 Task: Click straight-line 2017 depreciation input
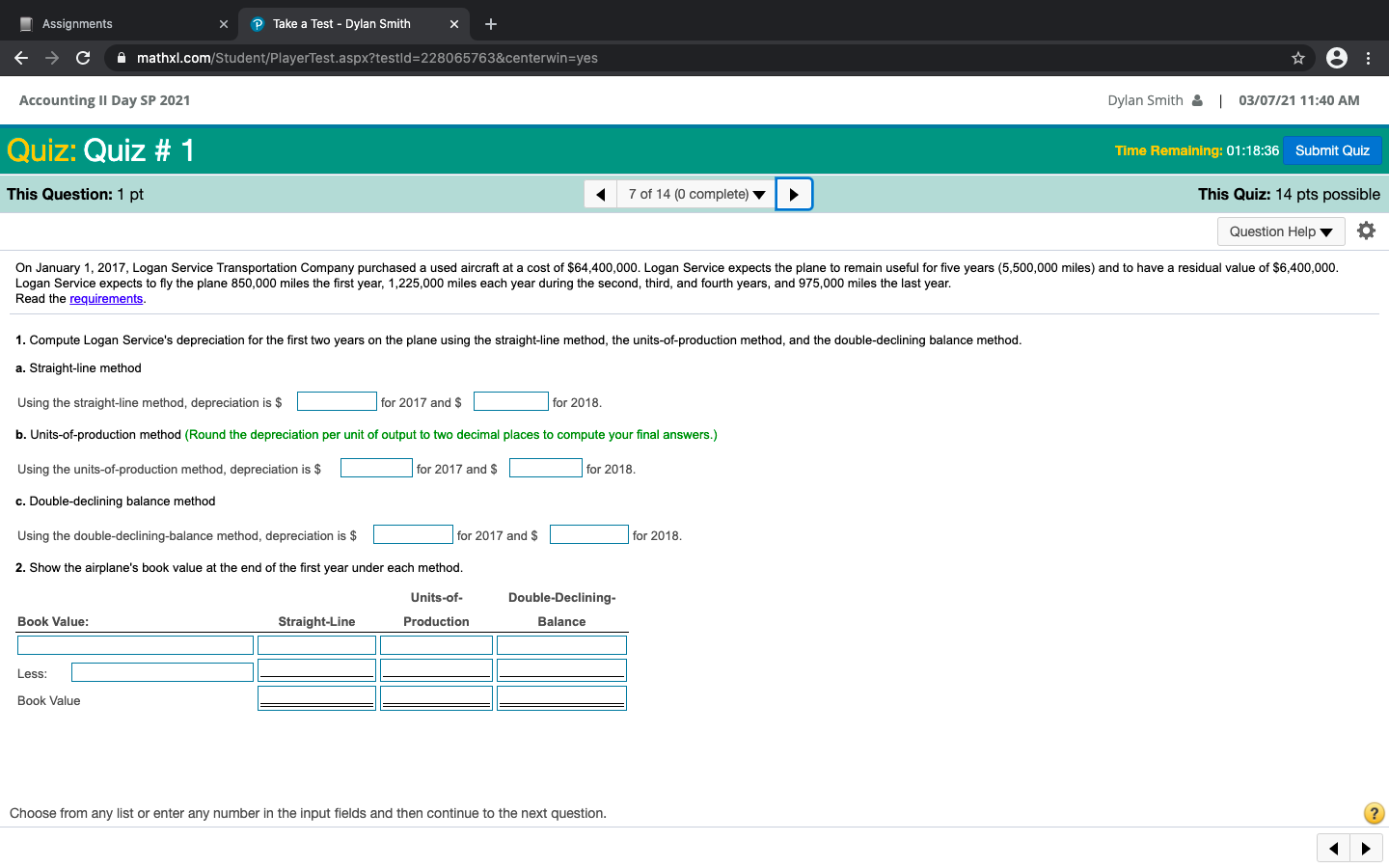tap(337, 402)
